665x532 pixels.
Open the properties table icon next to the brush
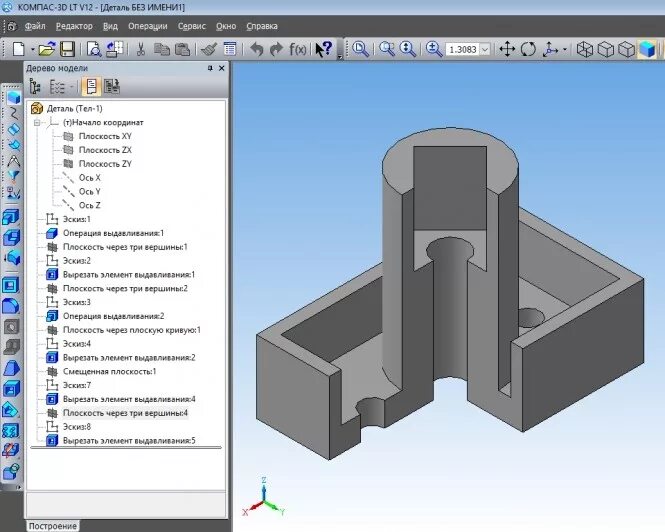click(x=230, y=49)
